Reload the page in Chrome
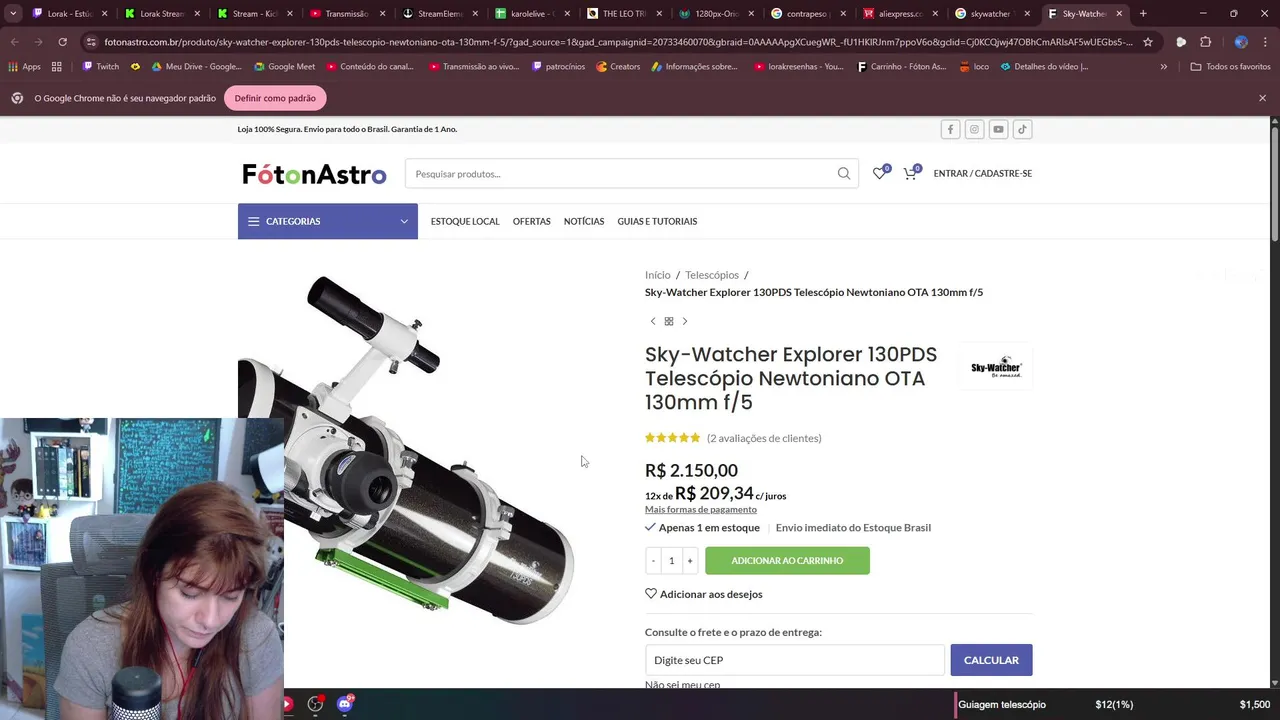Viewport: 1280px width, 720px height. pos(62,42)
